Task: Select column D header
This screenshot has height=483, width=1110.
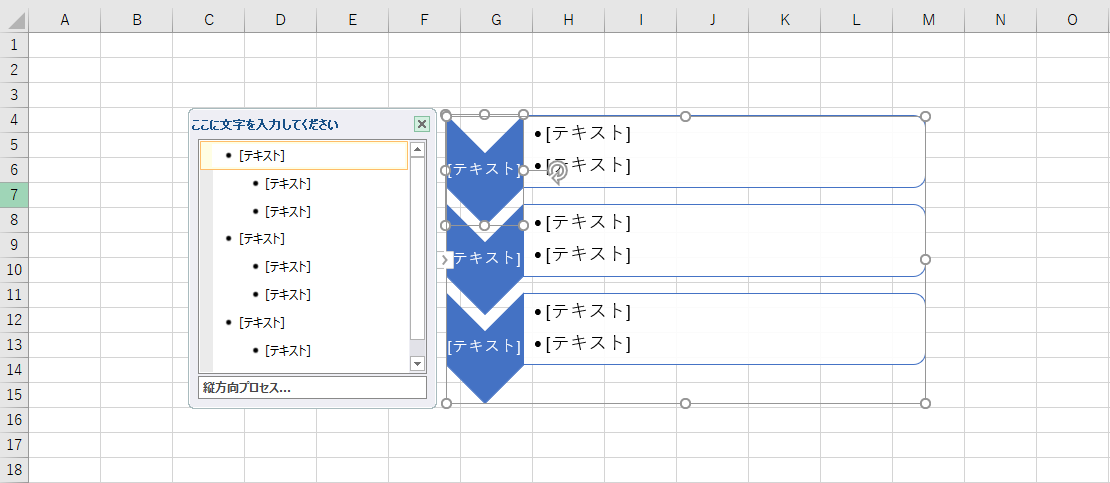Action: 280,20
